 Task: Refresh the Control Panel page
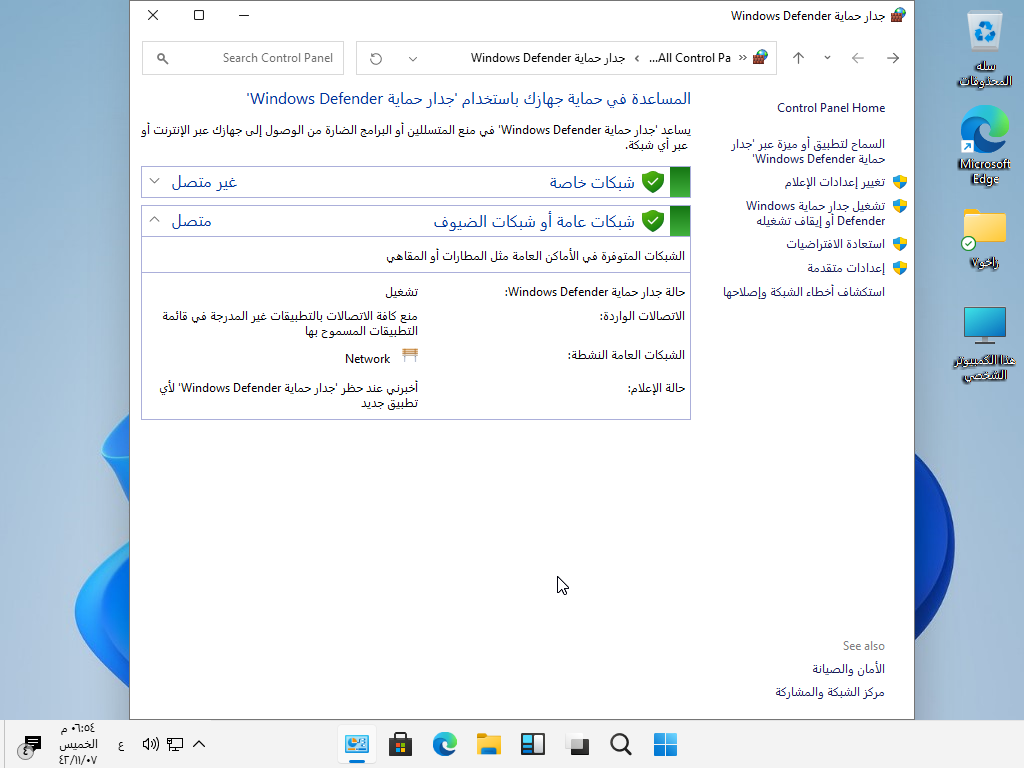[376, 59]
